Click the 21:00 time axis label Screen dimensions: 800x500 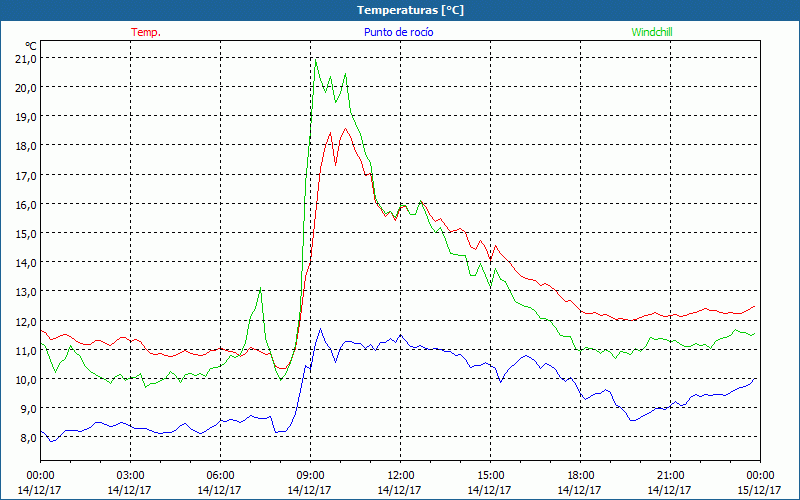point(670,476)
